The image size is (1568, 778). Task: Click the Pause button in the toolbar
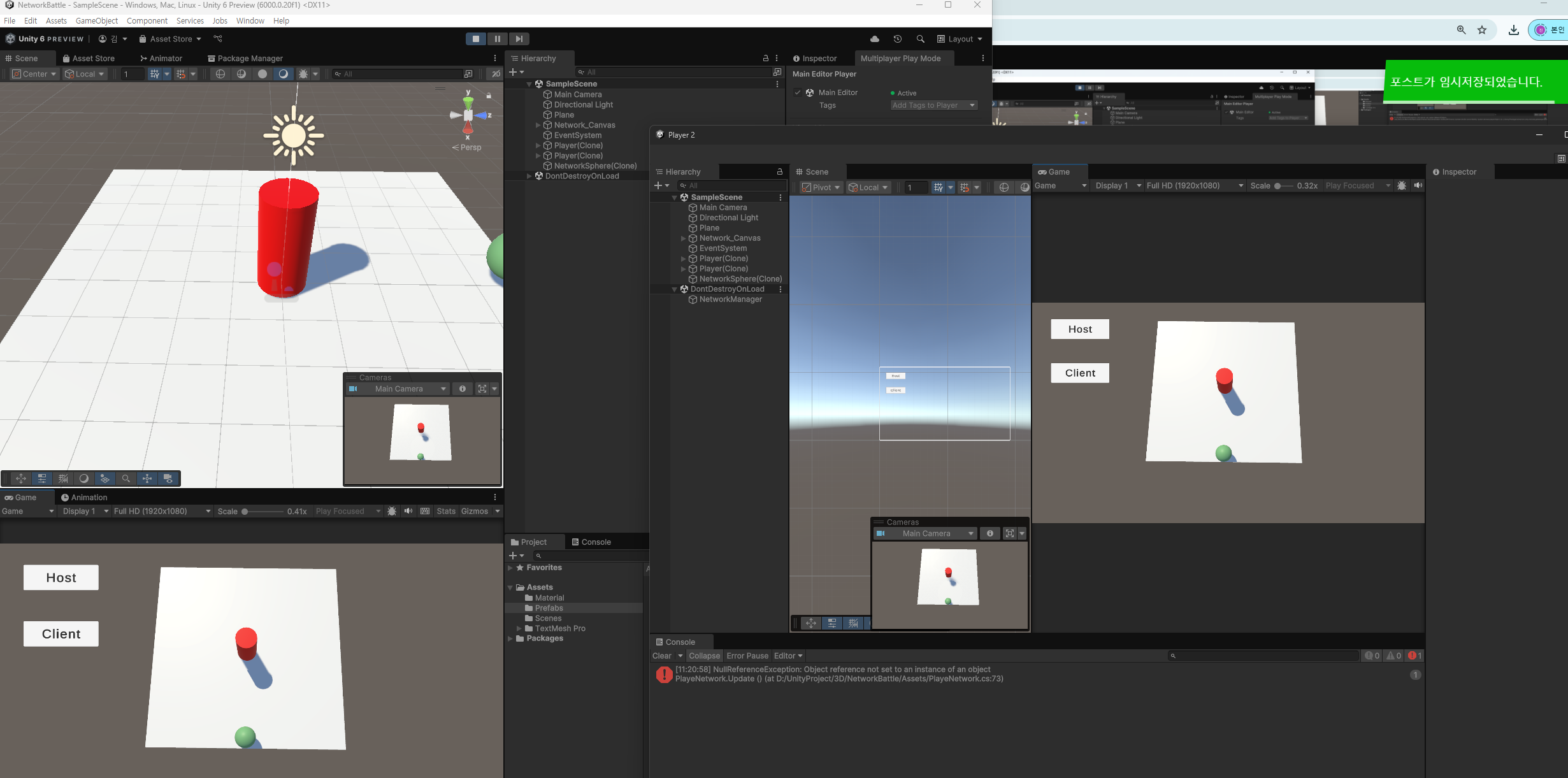click(x=498, y=39)
